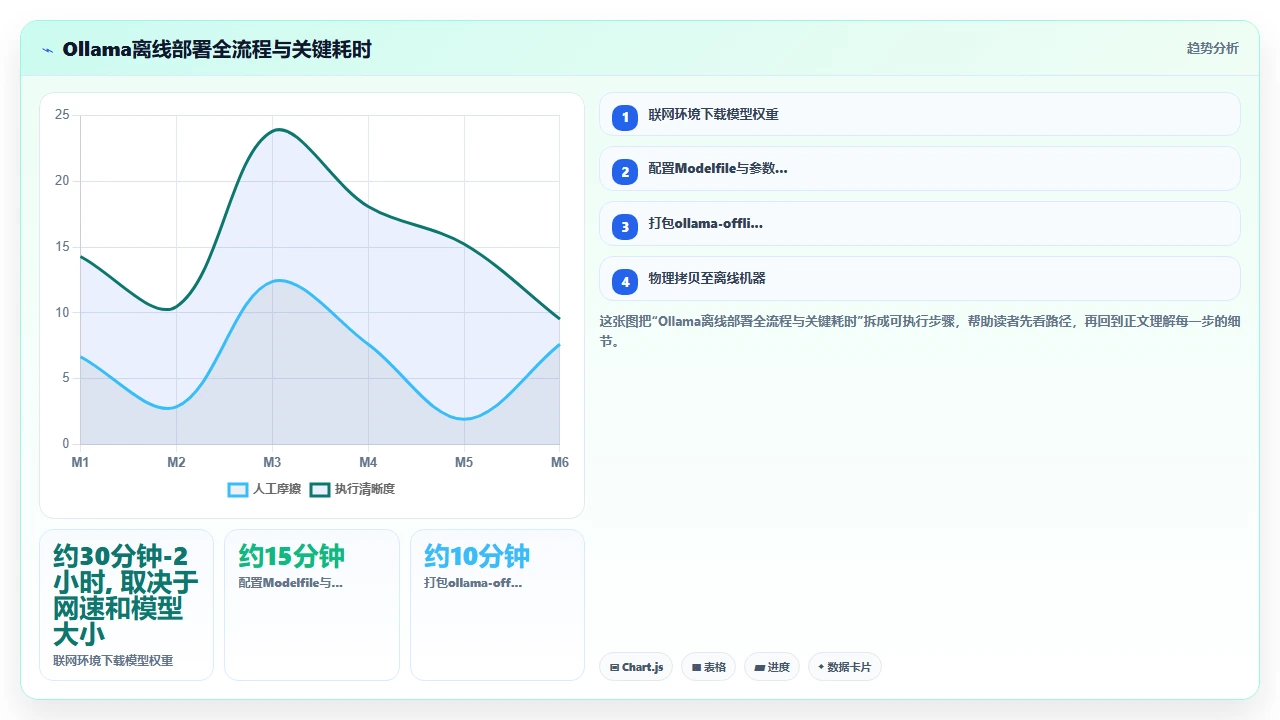This screenshot has width=1280, height=720.
Task: Click the step 3 number badge
Action: (625, 227)
